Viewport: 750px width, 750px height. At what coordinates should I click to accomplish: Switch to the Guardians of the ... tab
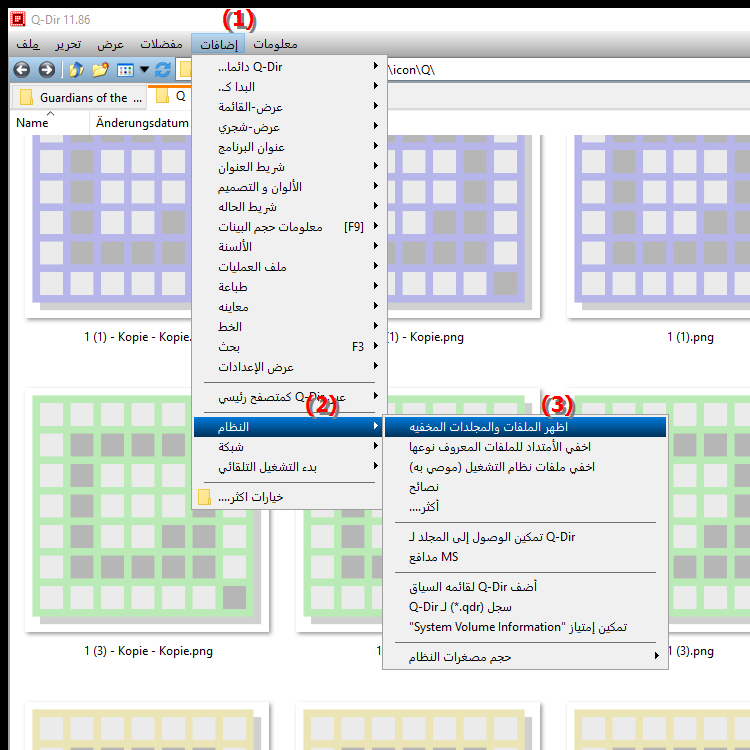[x=79, y=98]
